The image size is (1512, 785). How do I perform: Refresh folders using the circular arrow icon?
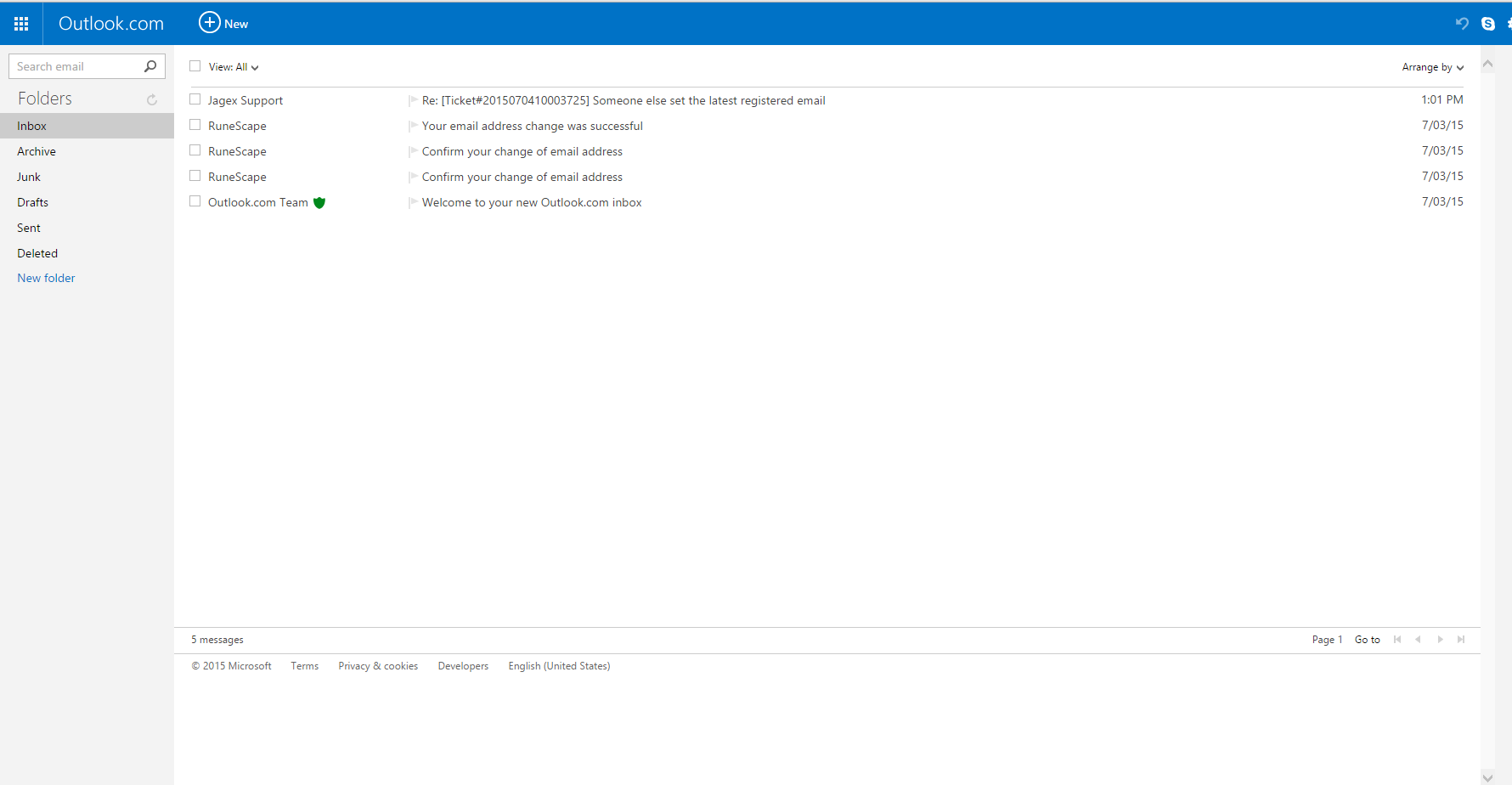152,99
